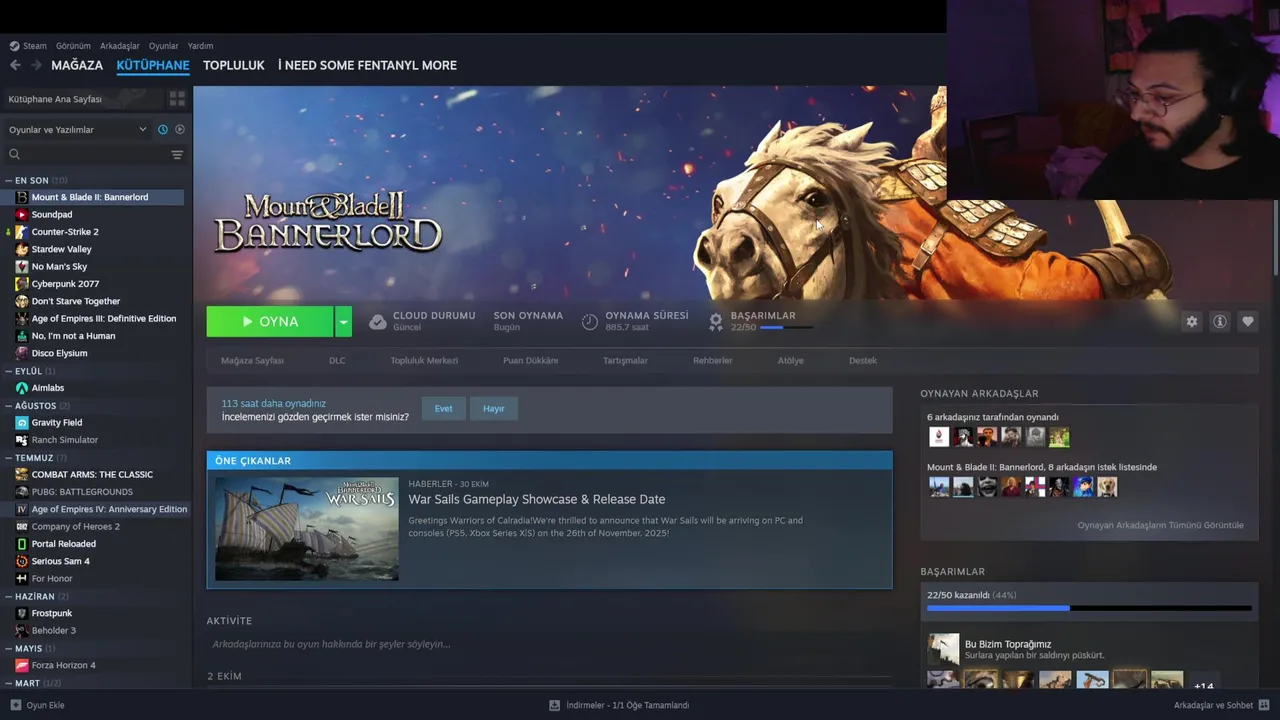Go back with the left arrow

tap(15, 65)
